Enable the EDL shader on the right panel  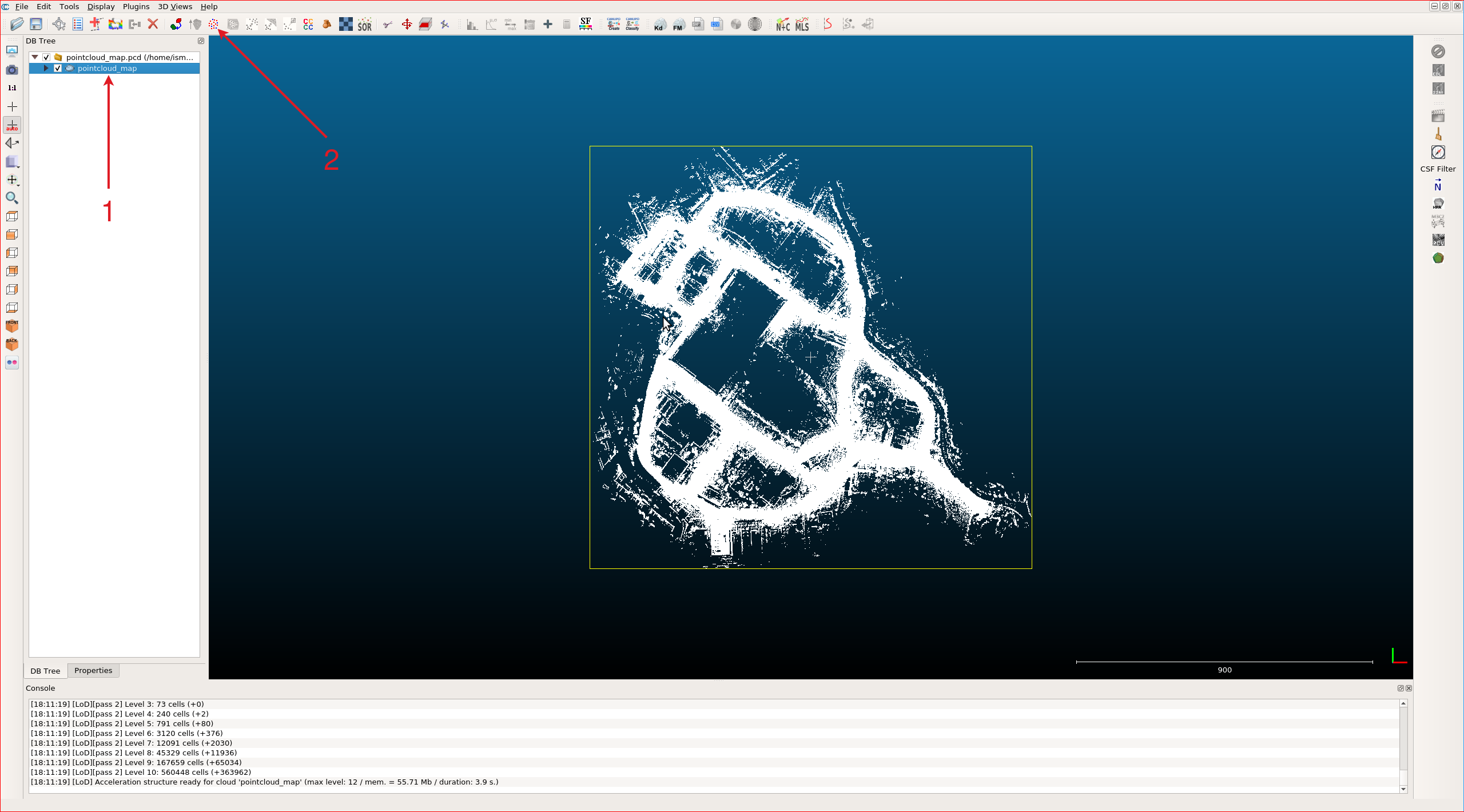pos(1438,70)
